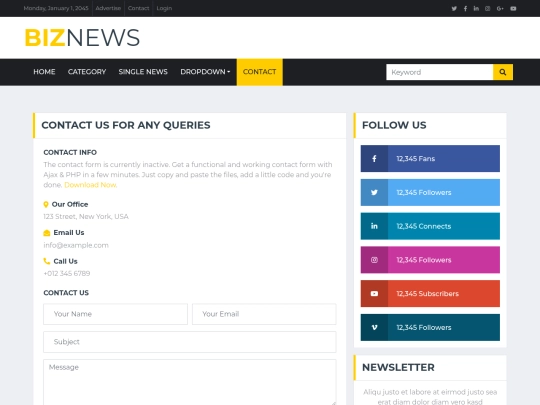Viewport: 540px width, 405px height.
Task: Click the yellow search magnifier button
Action: [x=503, y=72]
